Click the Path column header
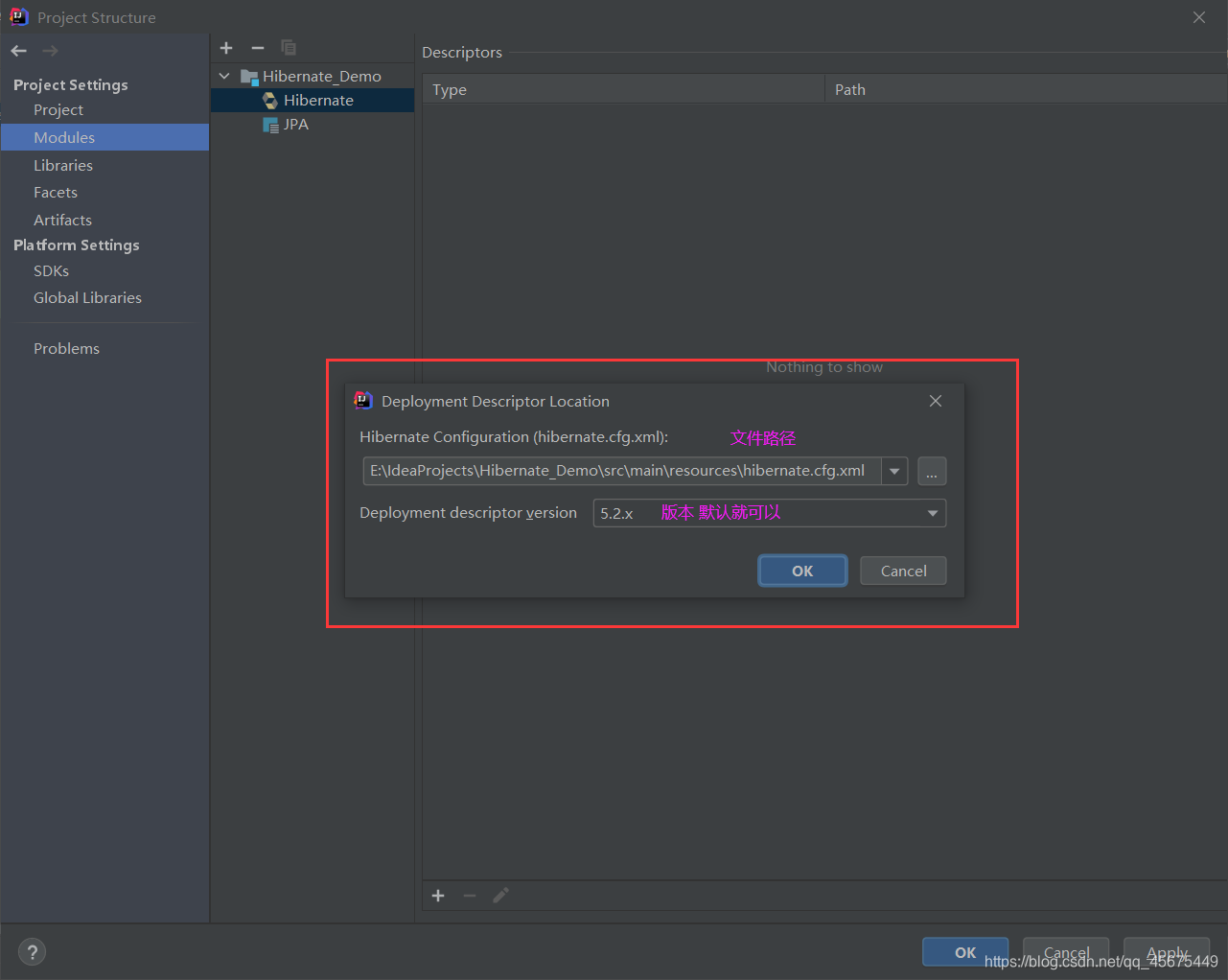The width and height of the screenshot is (1228, 980). tap(850, 89)
